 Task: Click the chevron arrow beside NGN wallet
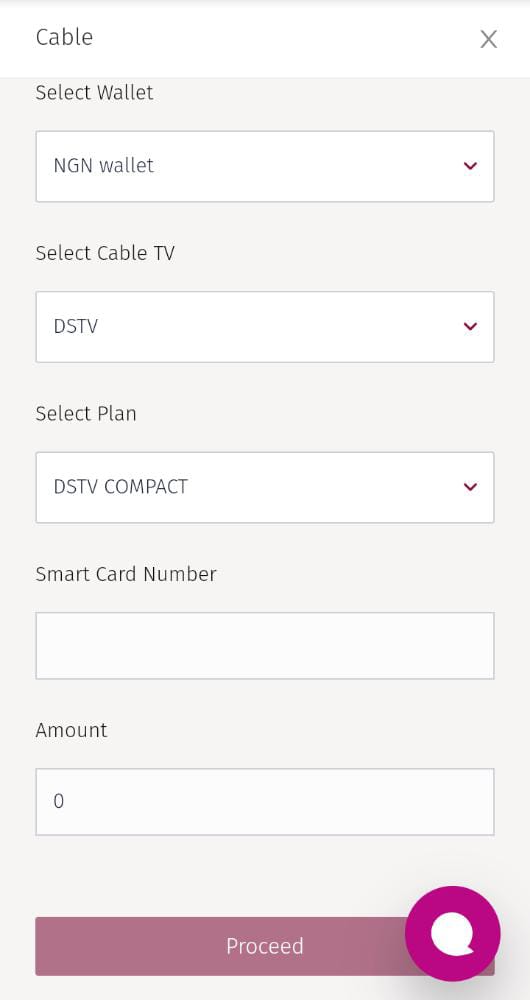(471, 166)
